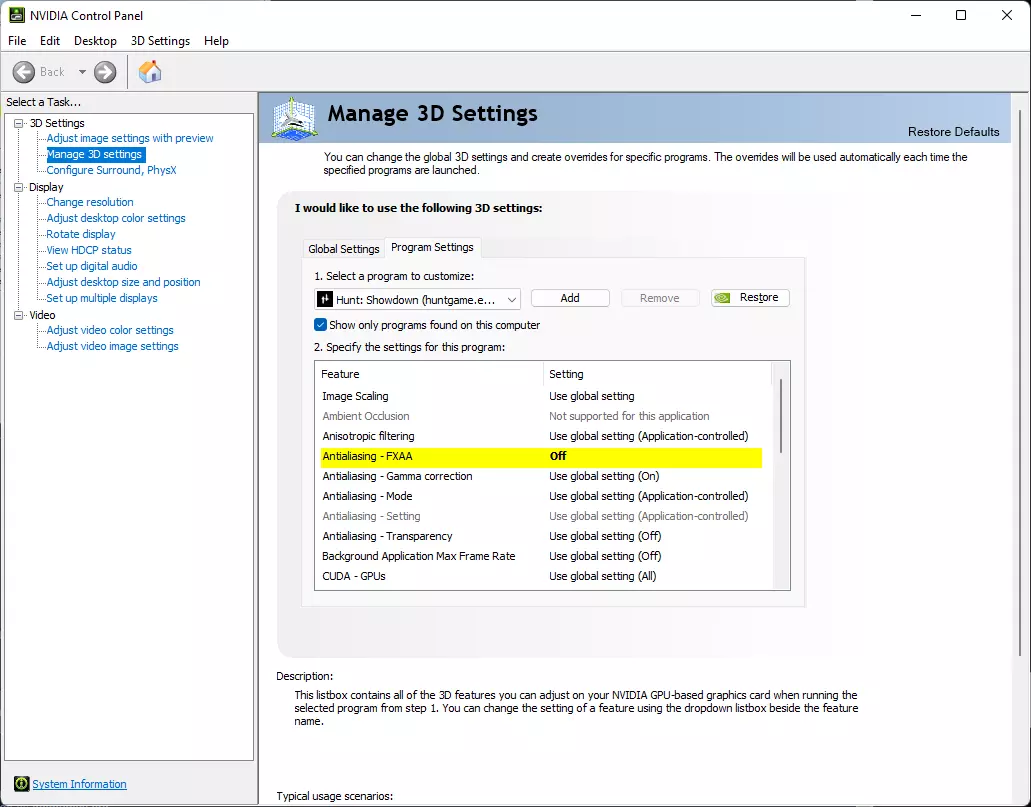Open the 3D Settings menu

[x=160, y=41]
